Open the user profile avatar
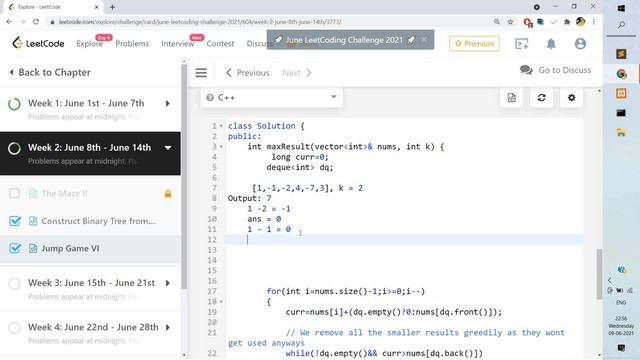This screenshot has width=640, height=360. coord(580,44)
